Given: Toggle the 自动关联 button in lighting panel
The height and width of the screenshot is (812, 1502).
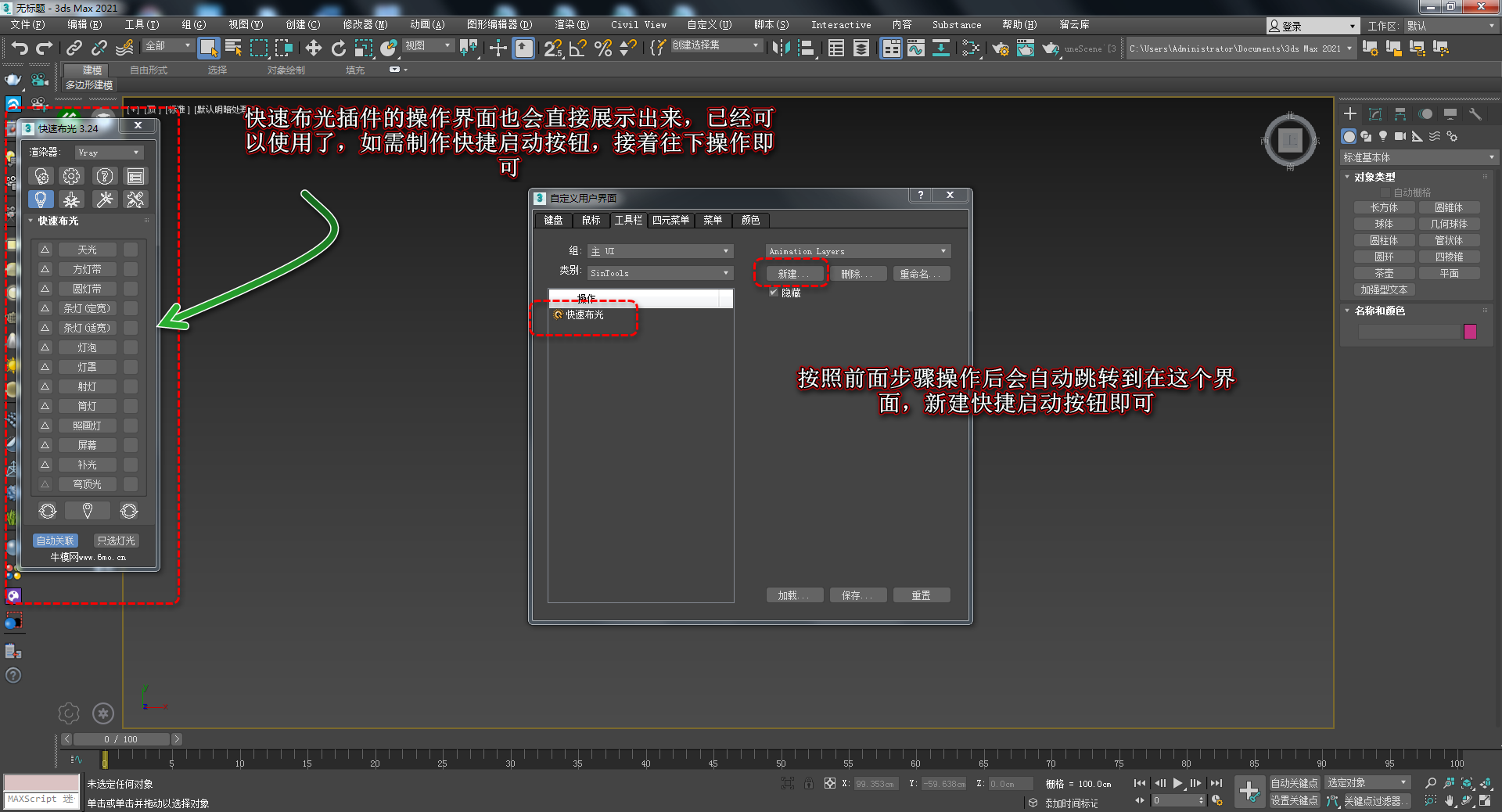Looking at the screenshot, I should pyautogui.click(x=55, y=541).
